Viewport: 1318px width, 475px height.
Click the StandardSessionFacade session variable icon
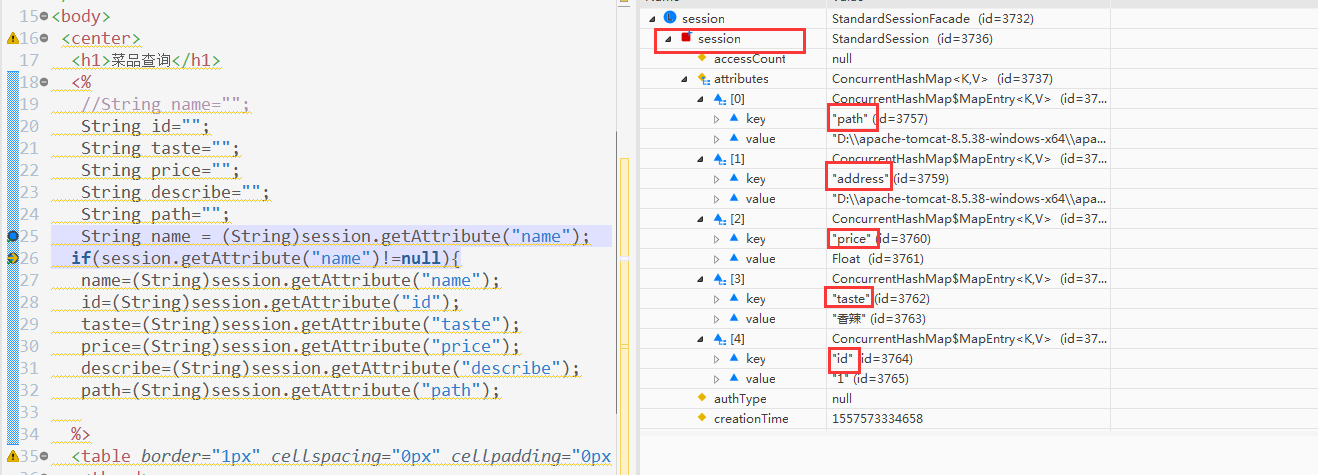670,18
